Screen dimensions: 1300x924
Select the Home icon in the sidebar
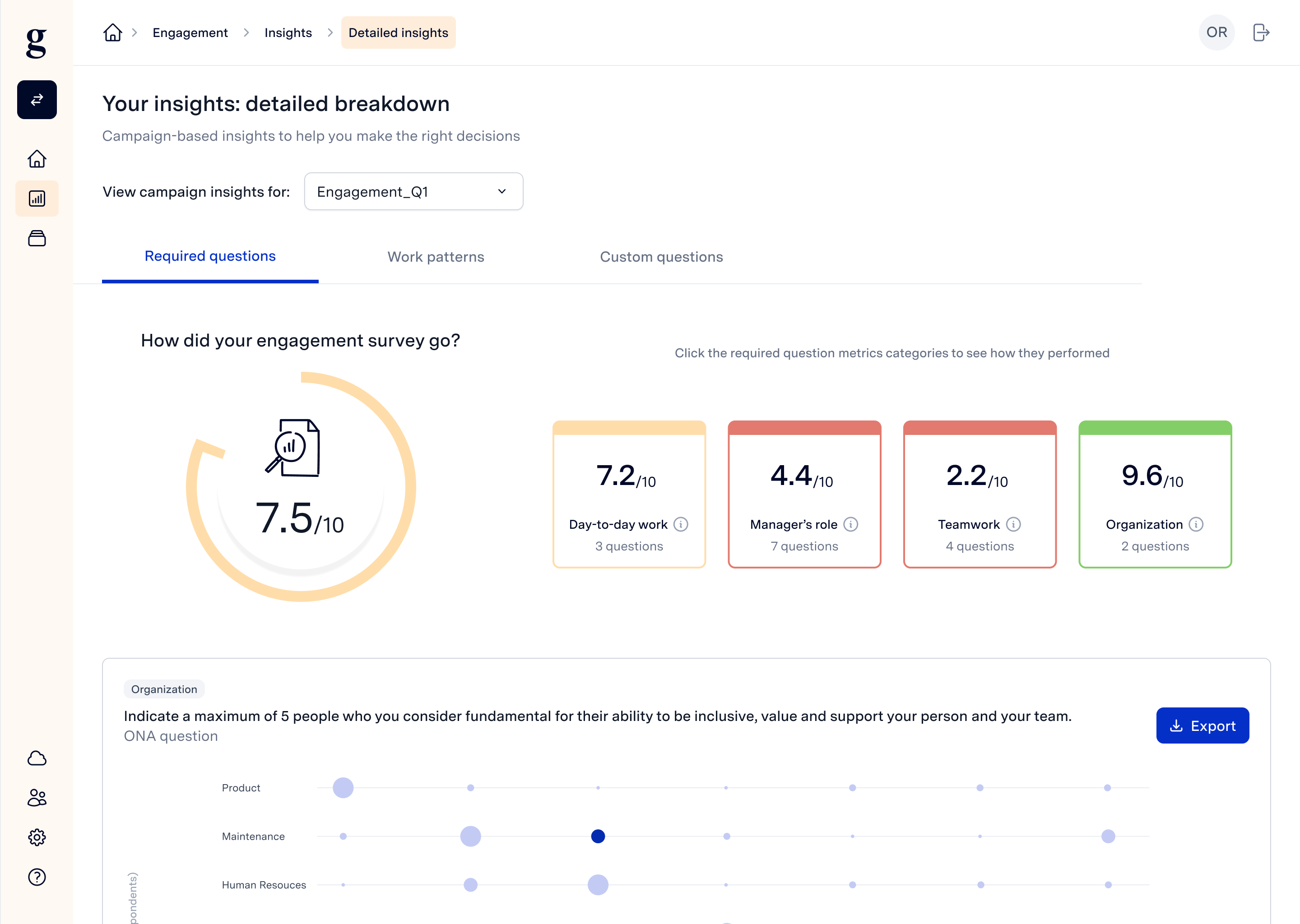[37, 159]
